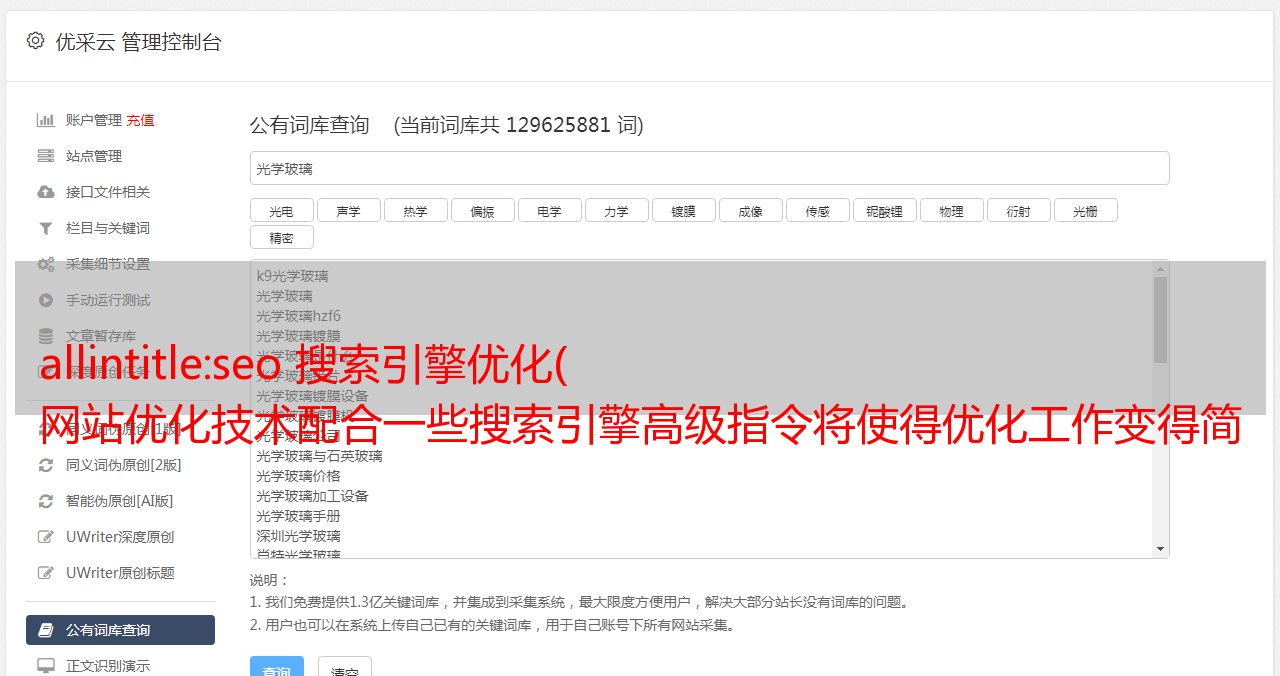Click the 偏振 tag button
Viewport: 1280px width, 676px height.
[482, 210]
